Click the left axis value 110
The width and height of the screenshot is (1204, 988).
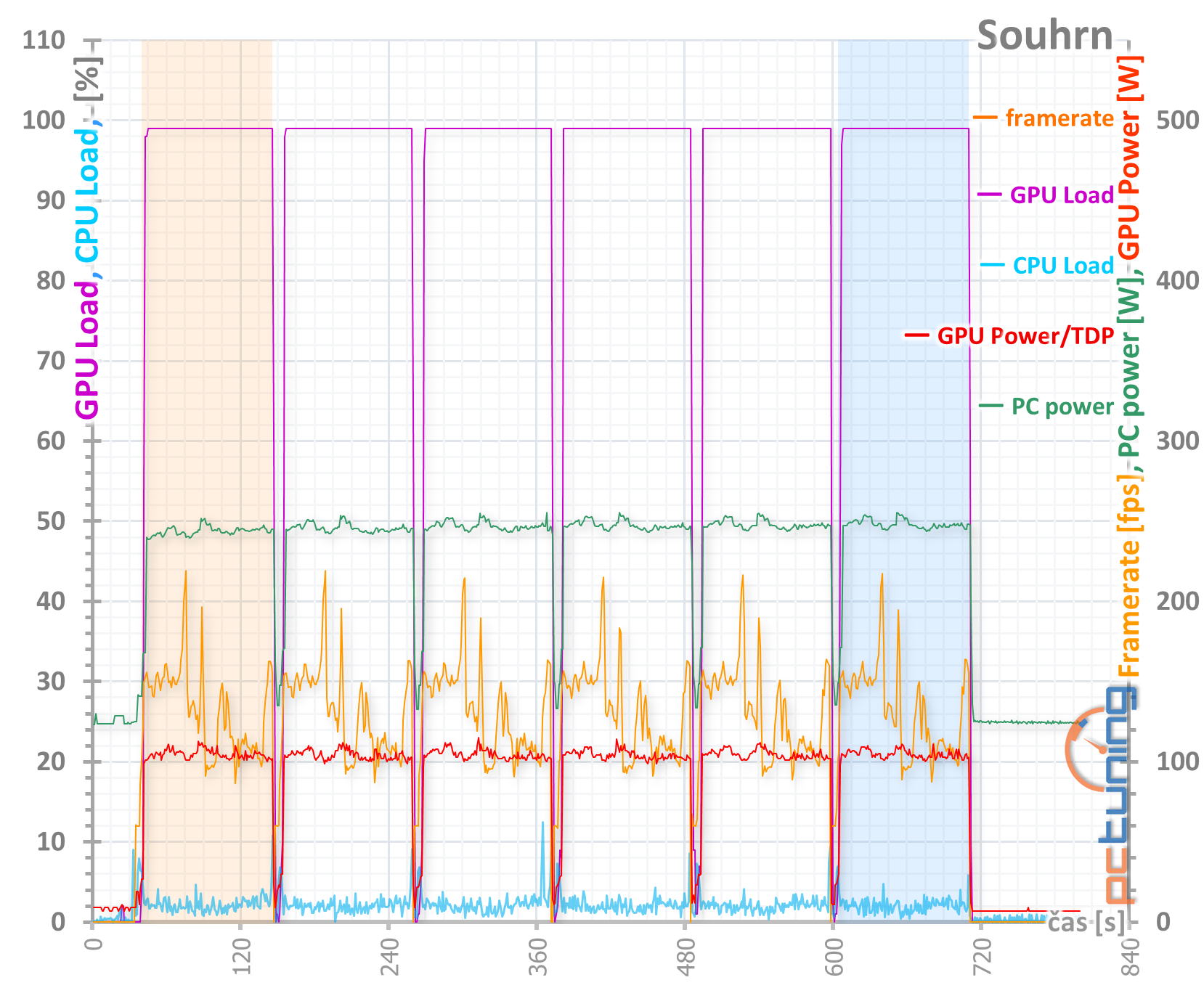pyautogui.click(x=44, y=39)
